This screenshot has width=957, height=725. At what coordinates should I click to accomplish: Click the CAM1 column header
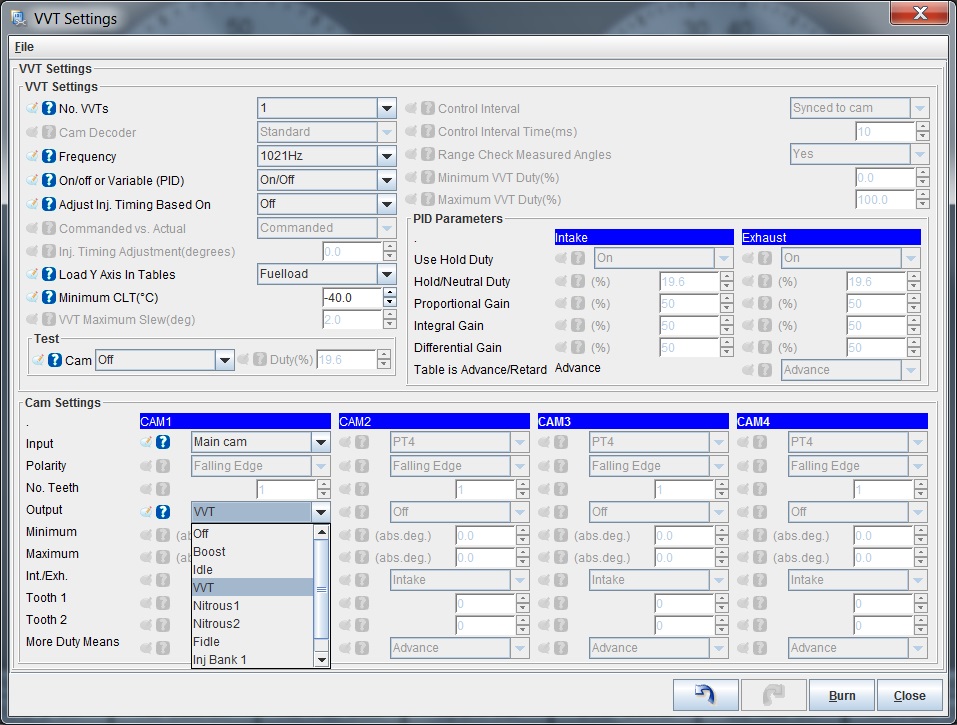(x=235, y=422)
